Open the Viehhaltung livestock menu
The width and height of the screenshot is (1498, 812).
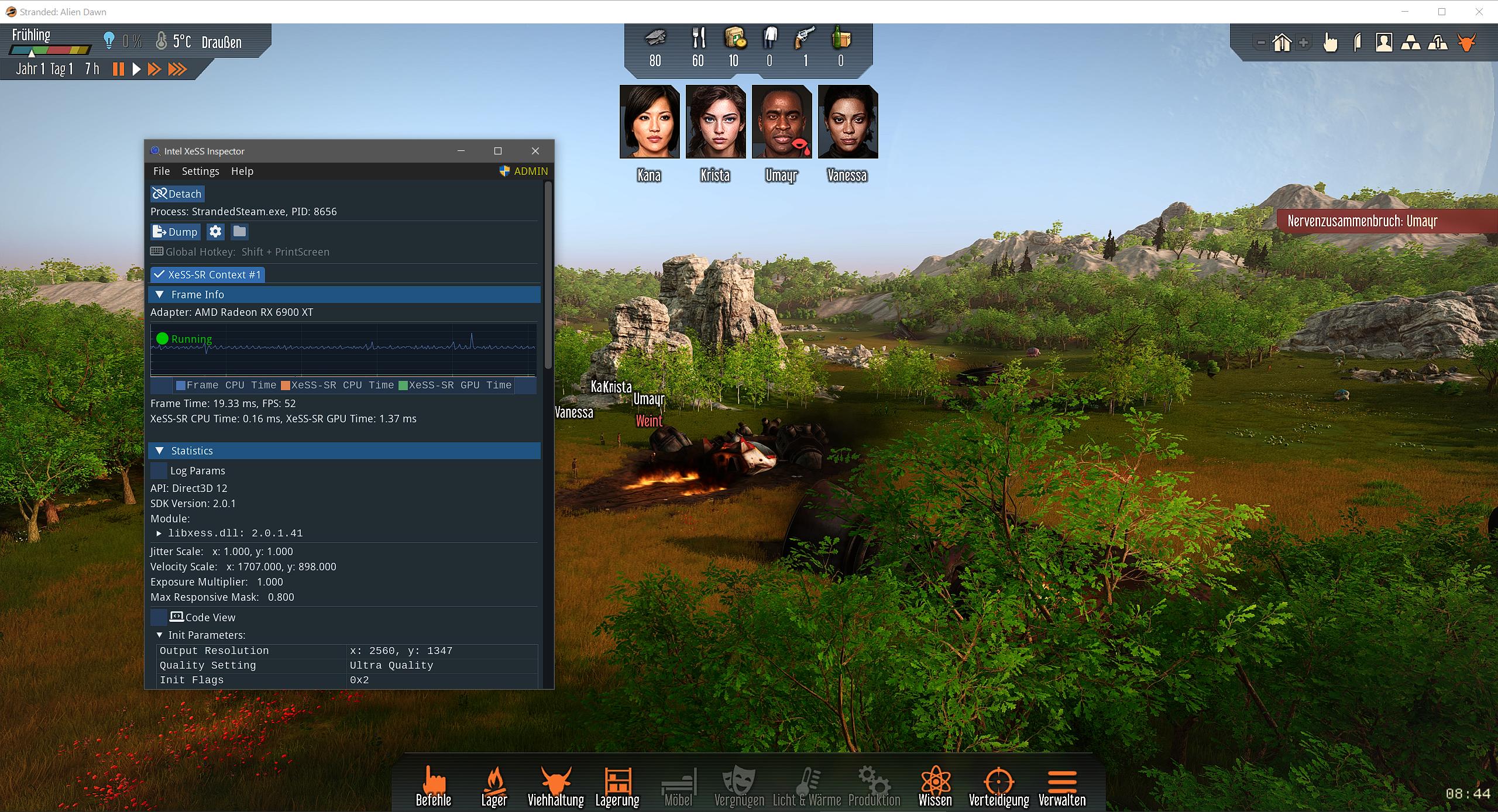555,786
